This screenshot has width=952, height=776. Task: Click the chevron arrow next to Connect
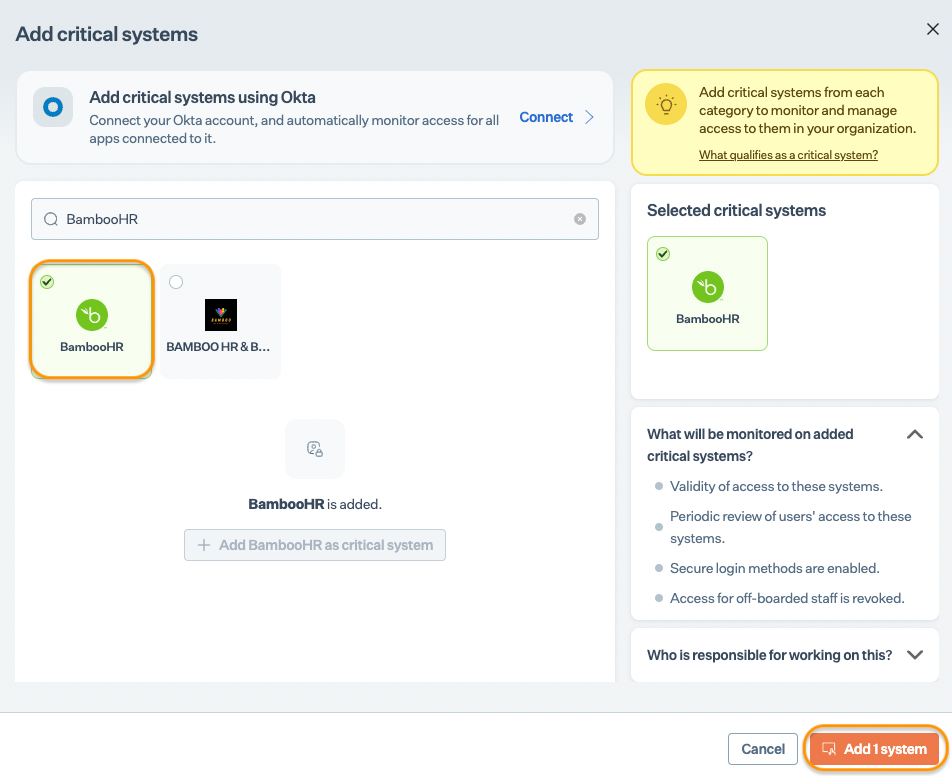click(x=589, y=117)
